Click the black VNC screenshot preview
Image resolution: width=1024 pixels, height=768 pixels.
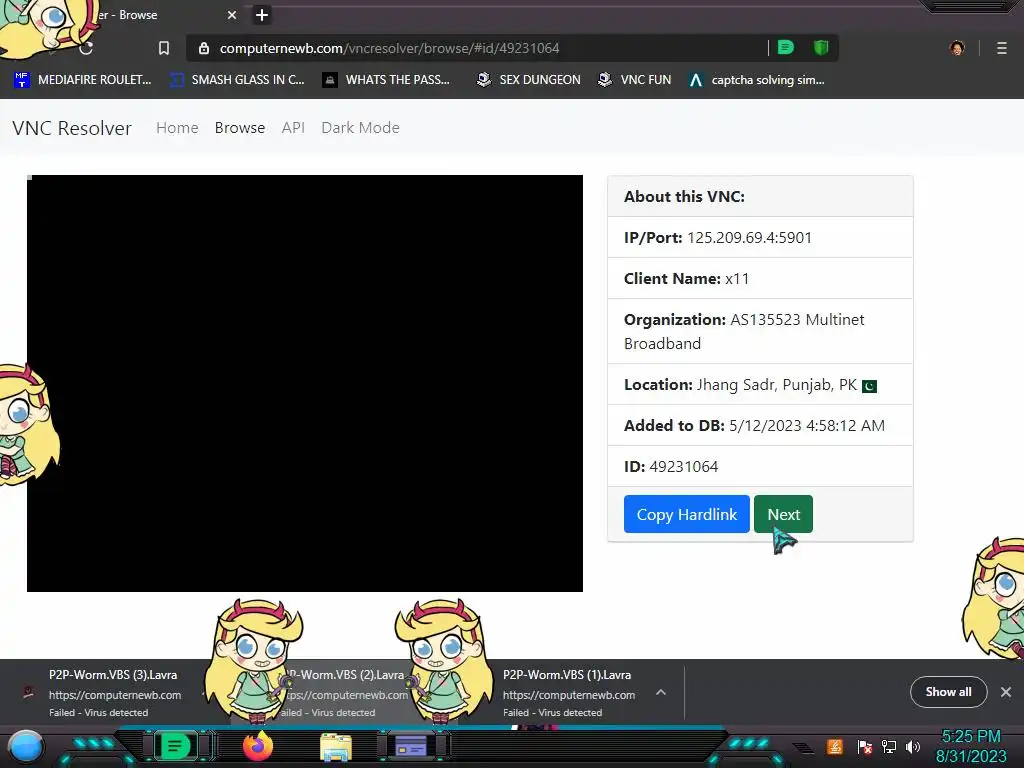305,383
